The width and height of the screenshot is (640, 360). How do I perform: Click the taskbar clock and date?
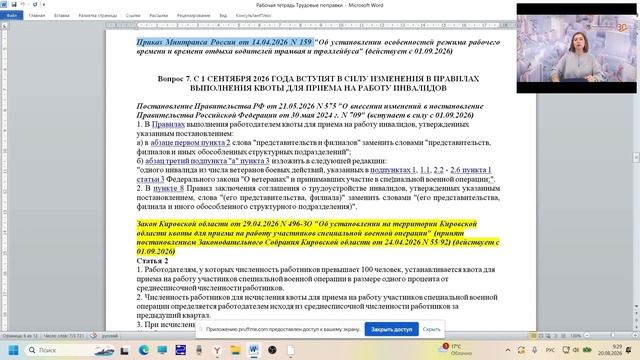tap(611, 350)
